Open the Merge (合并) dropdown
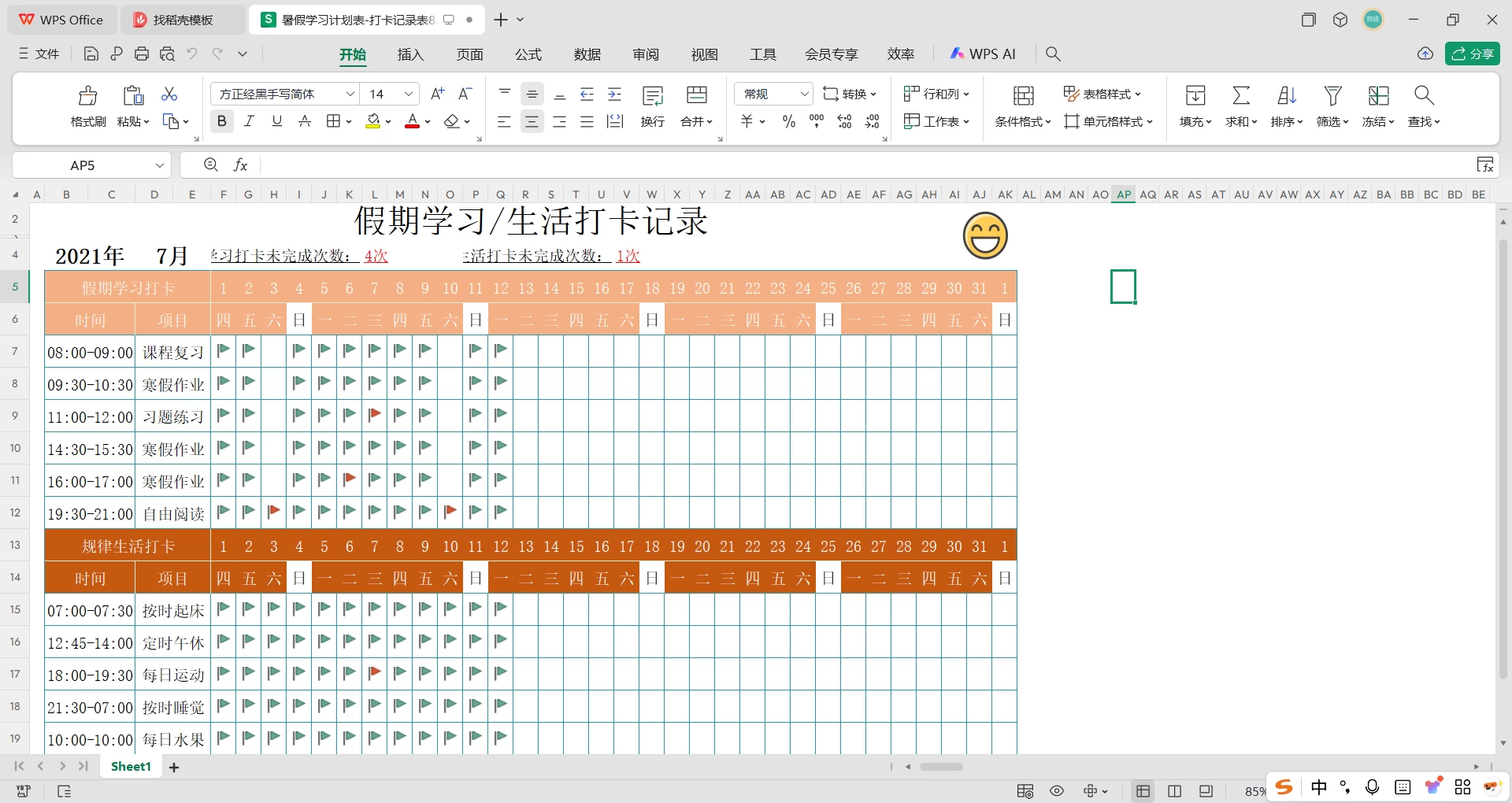The image size is (1512, 803). 697,121
